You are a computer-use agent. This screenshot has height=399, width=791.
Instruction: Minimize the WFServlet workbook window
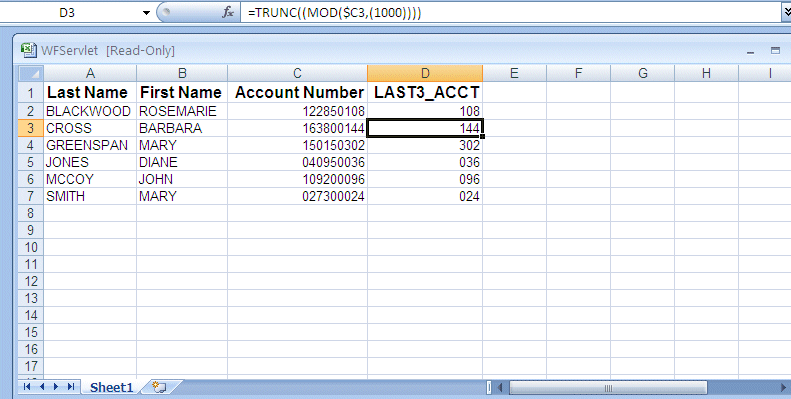(x=751, y=51)
